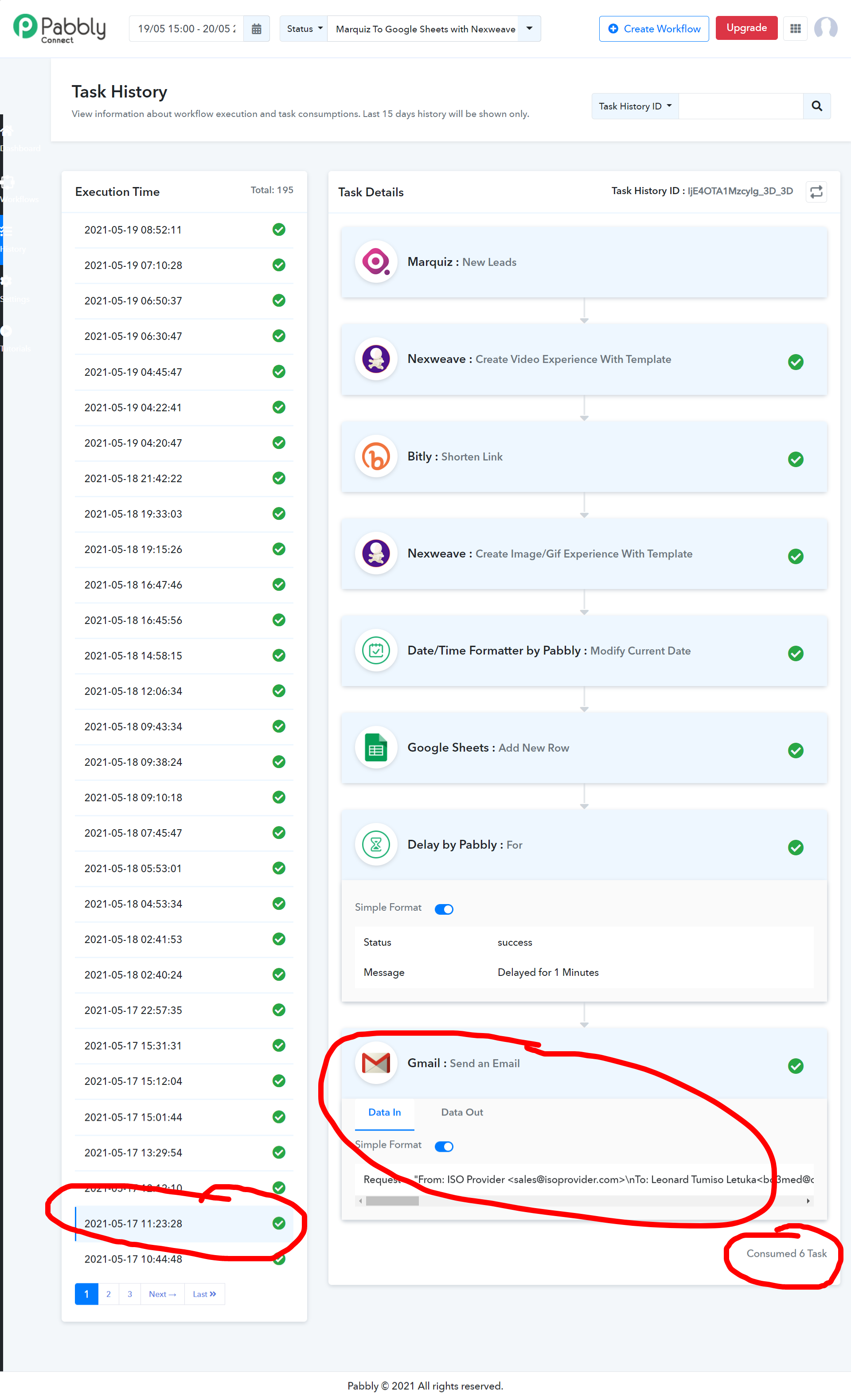Click the re-execute arrows icon in Task Details
Image resolution: width=851 pixels, height=1400 pixels.
pos(816,192)
